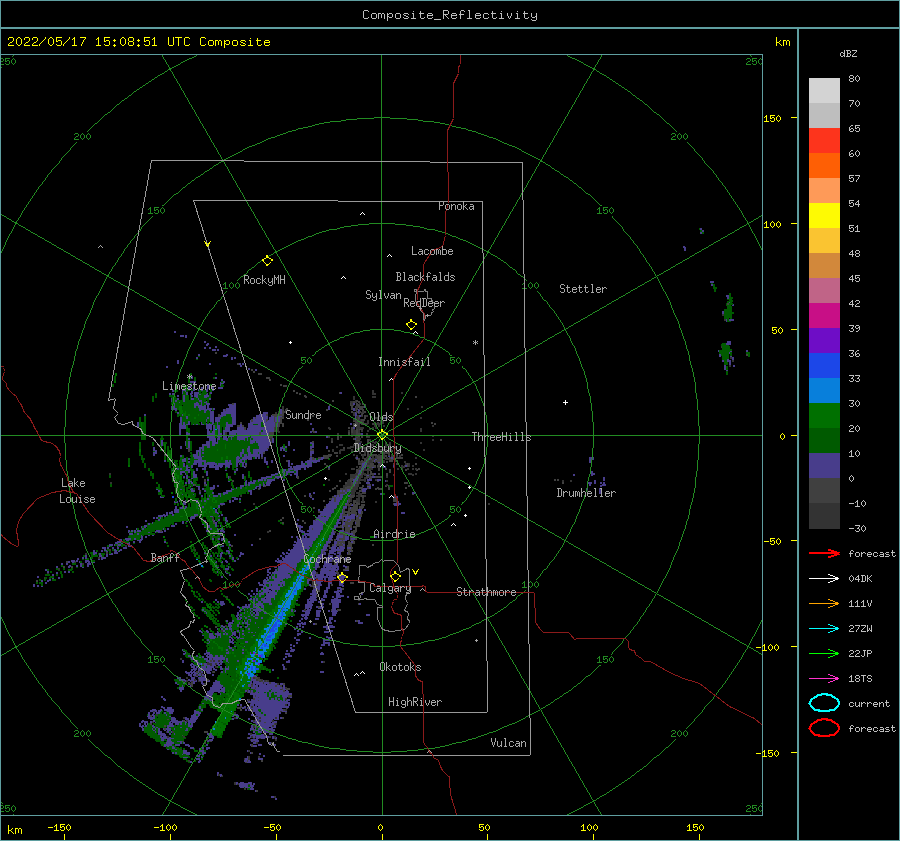Image resolution: width=900 pixels, height=841 pixels.
Task: Click the Lacombe label
Action: click(x=432, y=251)
